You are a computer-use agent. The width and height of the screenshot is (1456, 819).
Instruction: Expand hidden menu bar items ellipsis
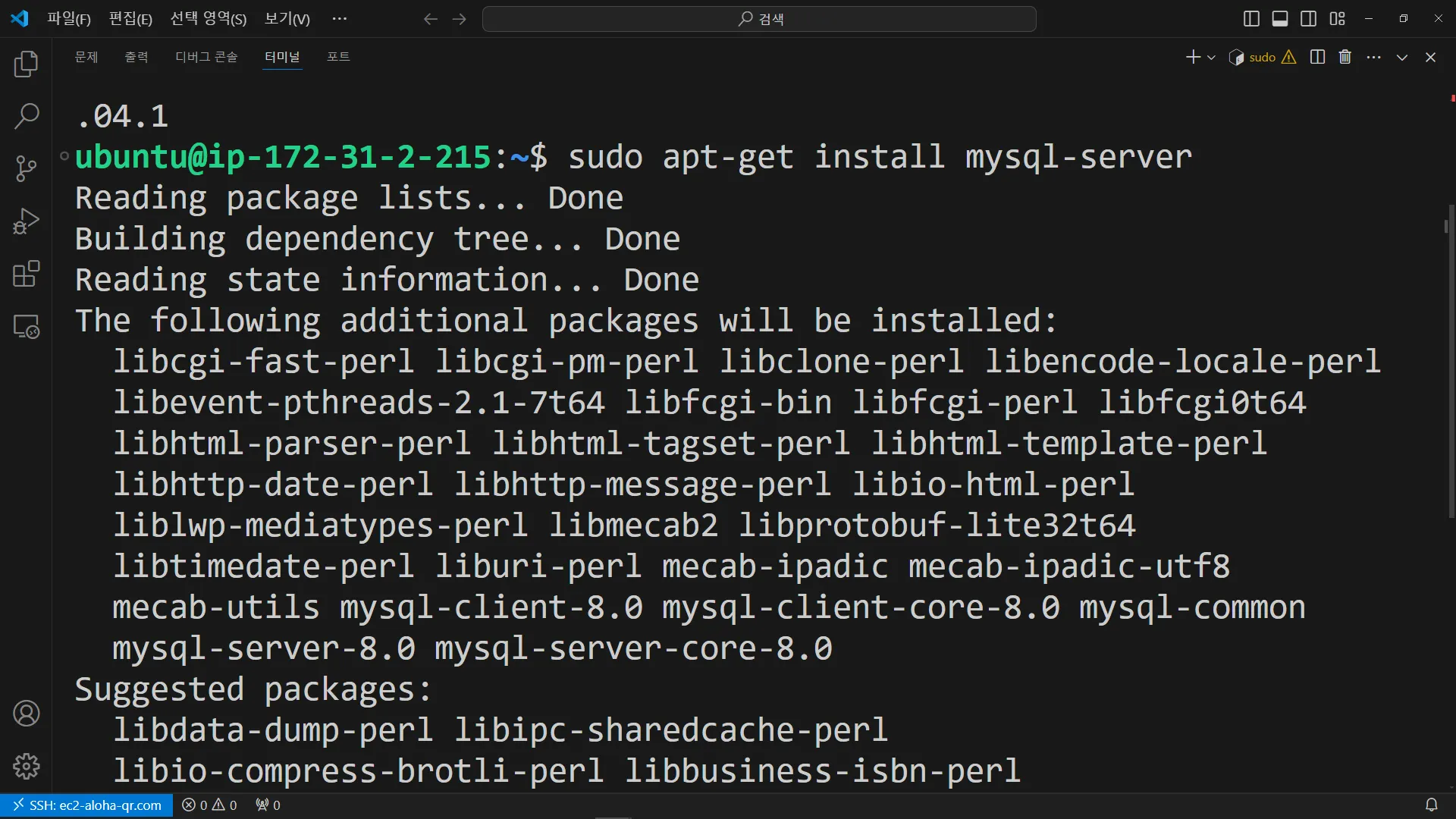pyautogui.click(x=339, y=19)
